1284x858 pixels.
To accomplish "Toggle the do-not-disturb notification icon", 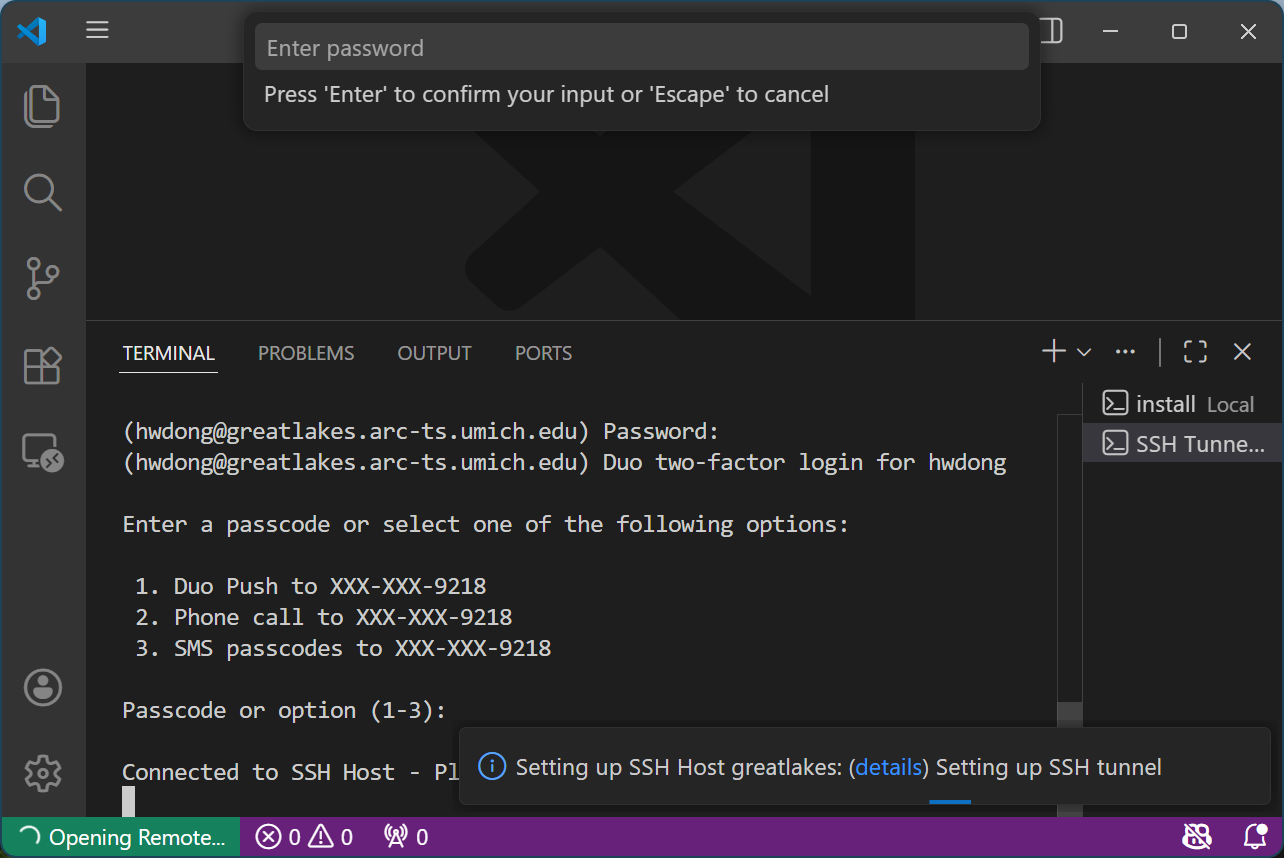I will (x=1197, y=836).
